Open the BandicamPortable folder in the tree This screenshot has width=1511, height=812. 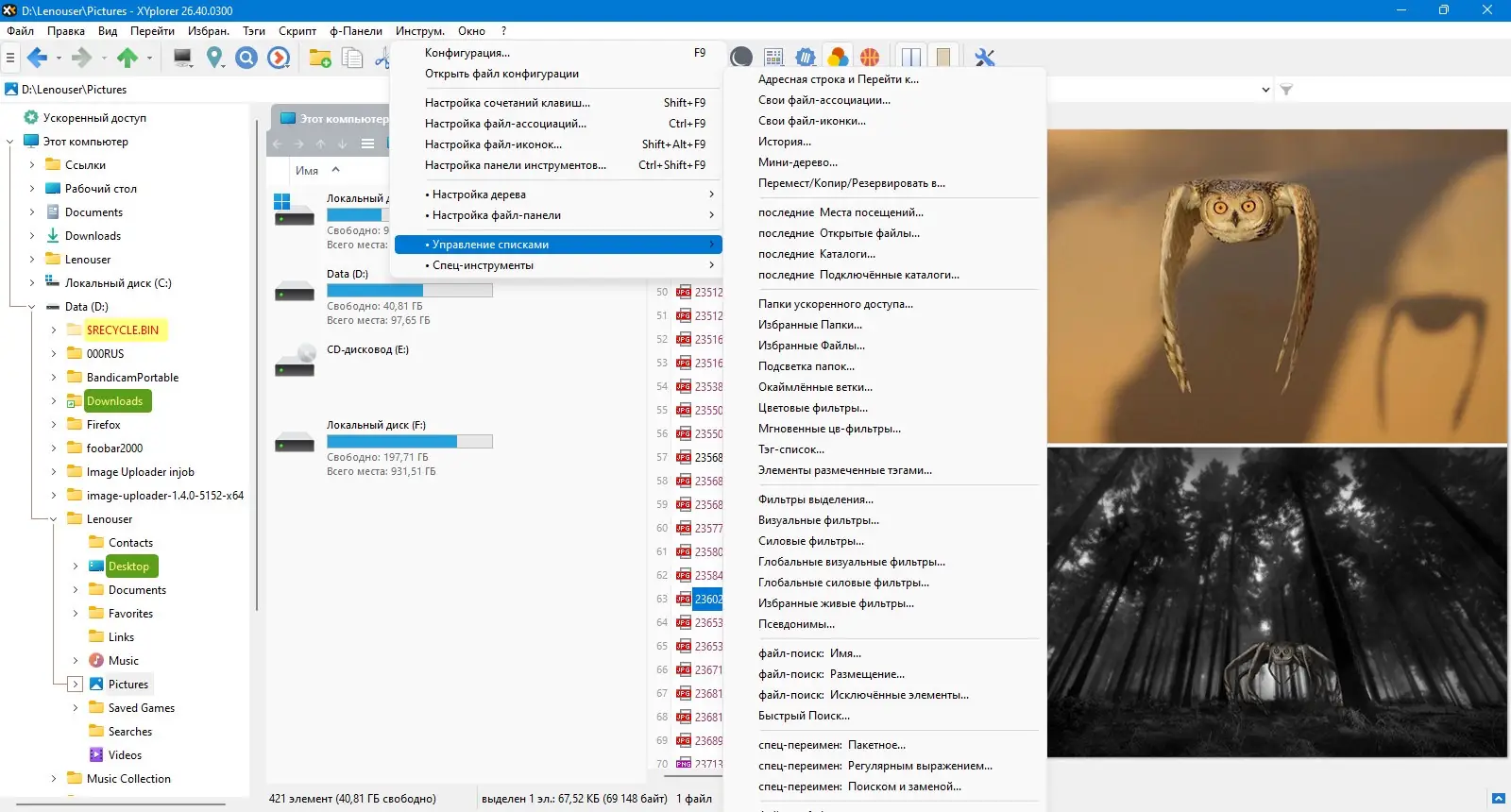click(132, 378)
